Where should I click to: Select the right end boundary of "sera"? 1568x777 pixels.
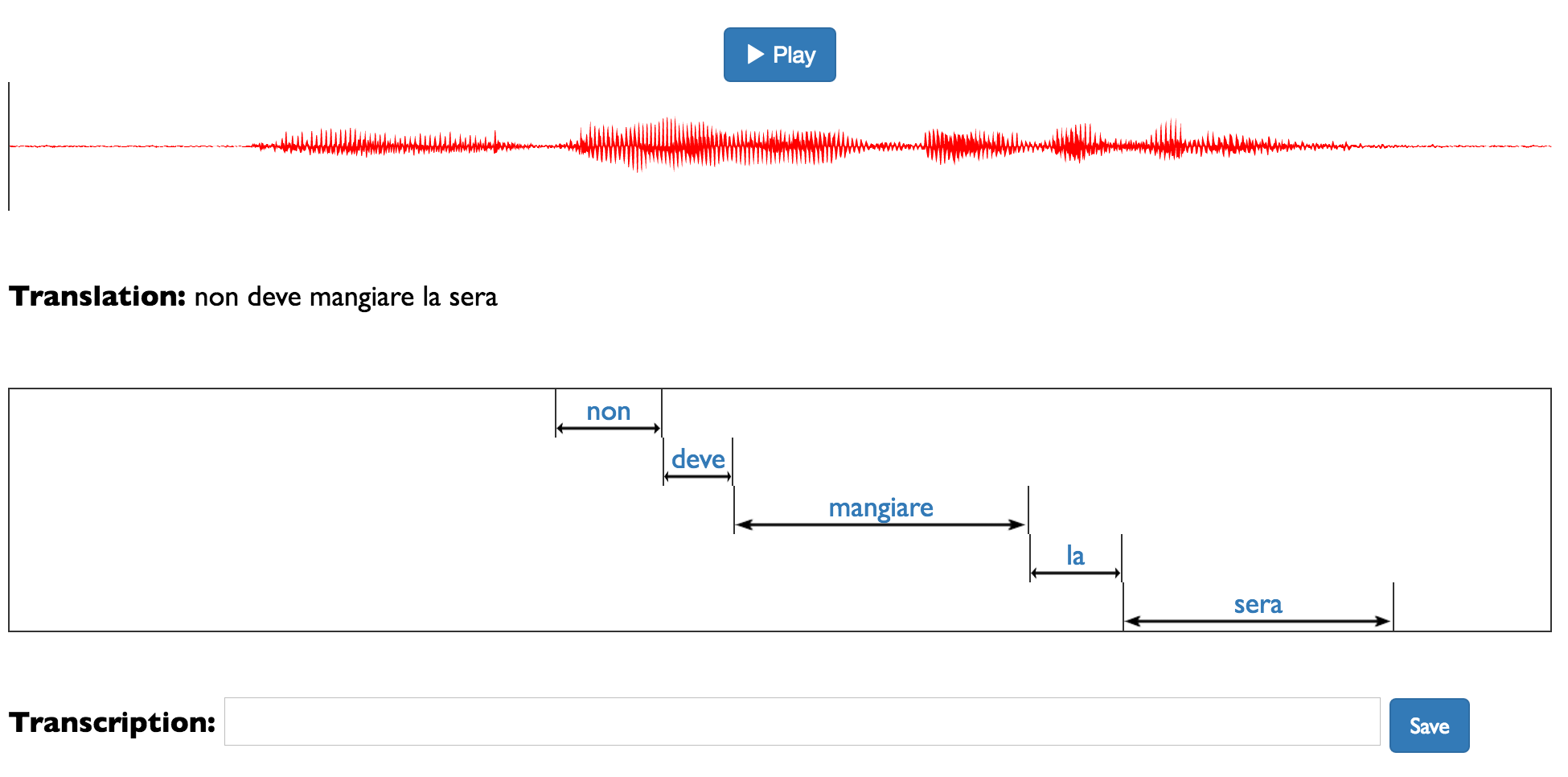[1394, 606]
